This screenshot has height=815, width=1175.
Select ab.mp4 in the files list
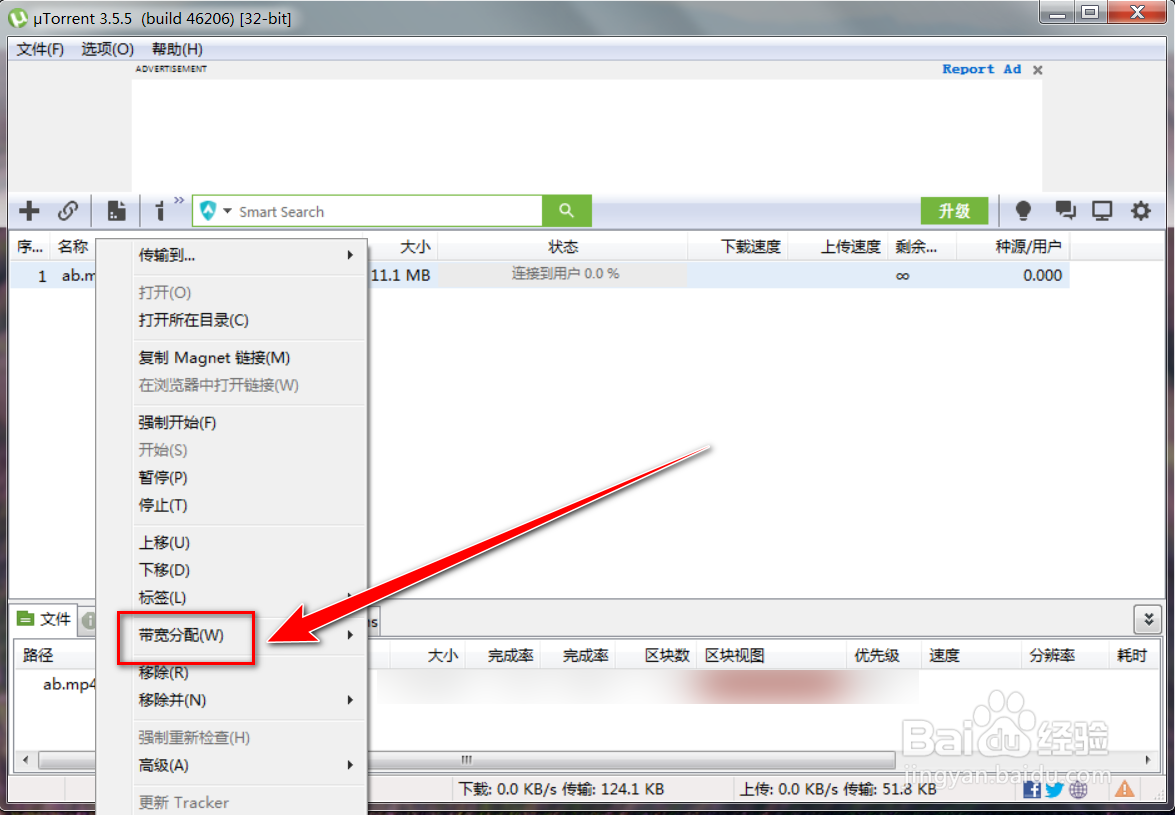tap(67, 683)
